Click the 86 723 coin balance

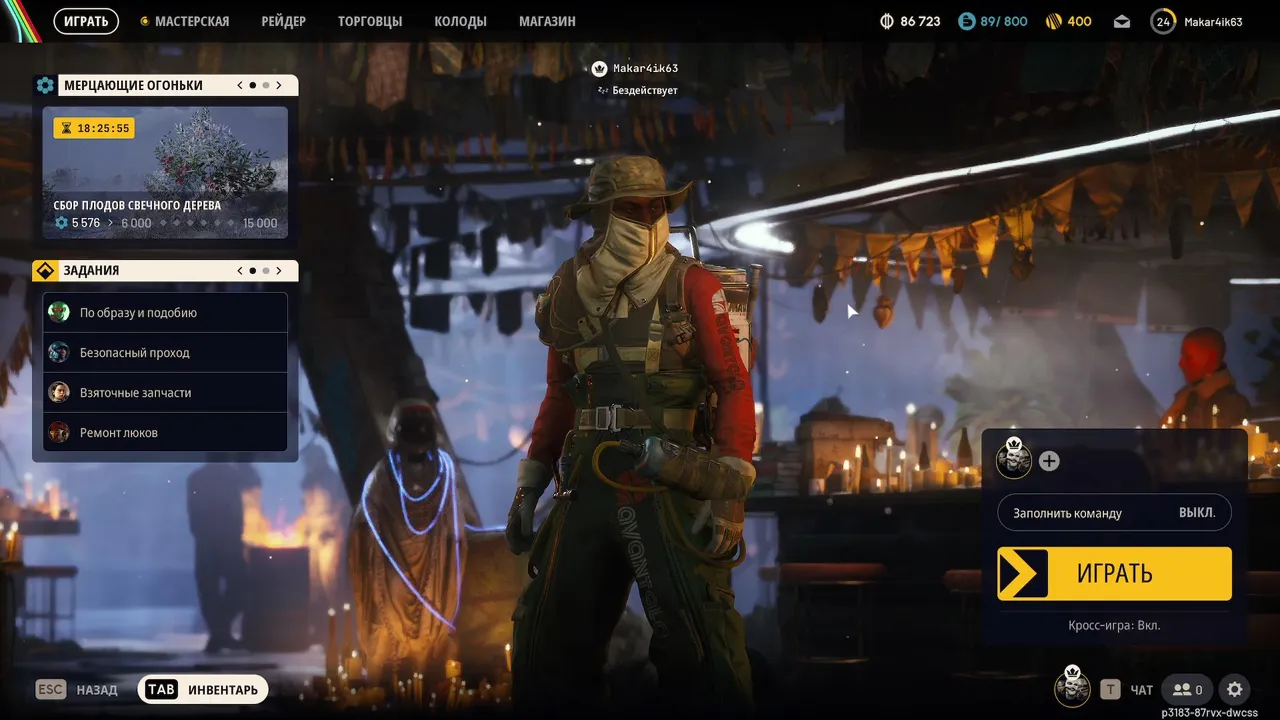[x=920, y=21]
